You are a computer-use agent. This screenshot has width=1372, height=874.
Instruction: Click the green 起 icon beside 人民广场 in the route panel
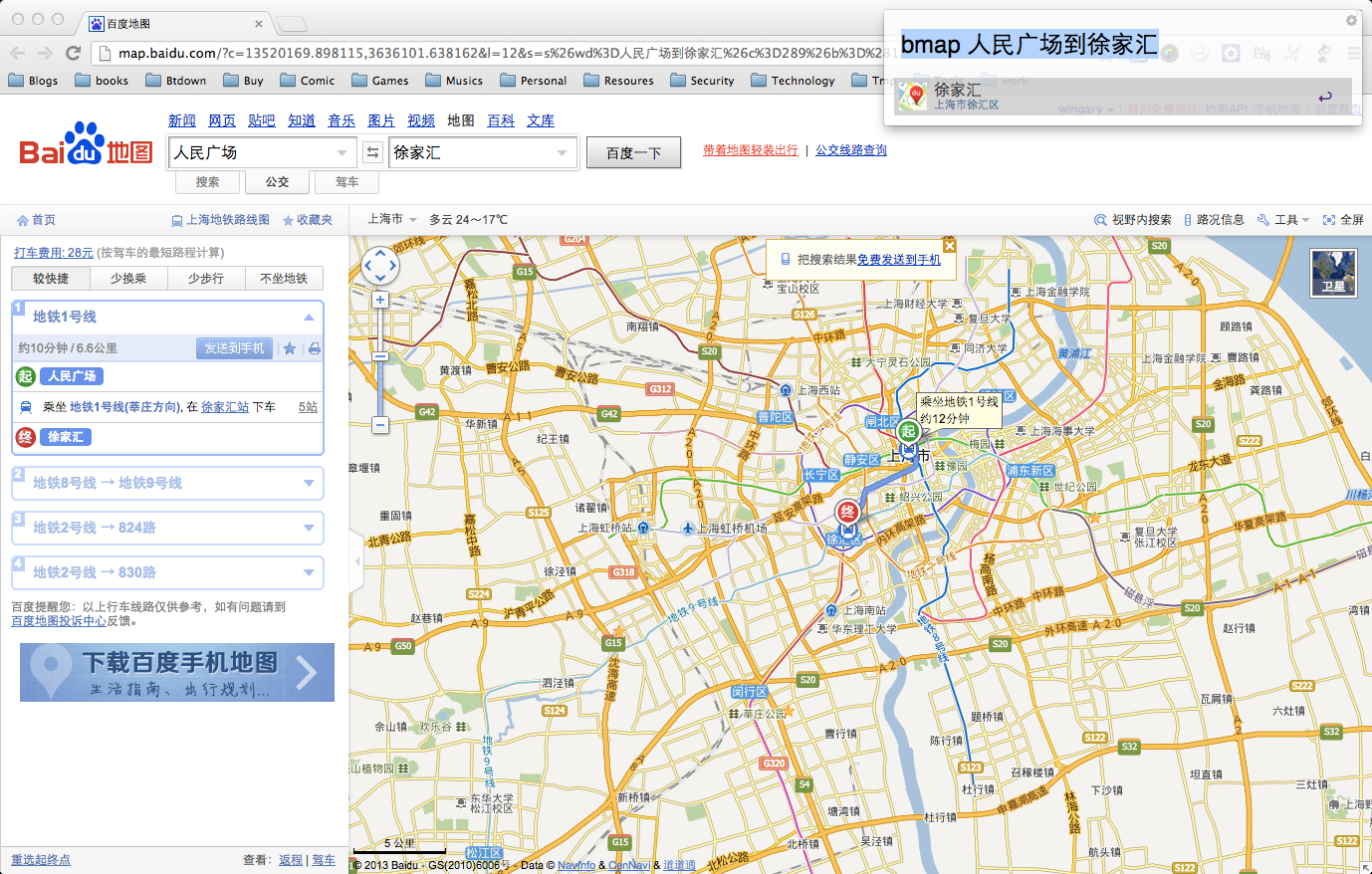coord(26,376)
